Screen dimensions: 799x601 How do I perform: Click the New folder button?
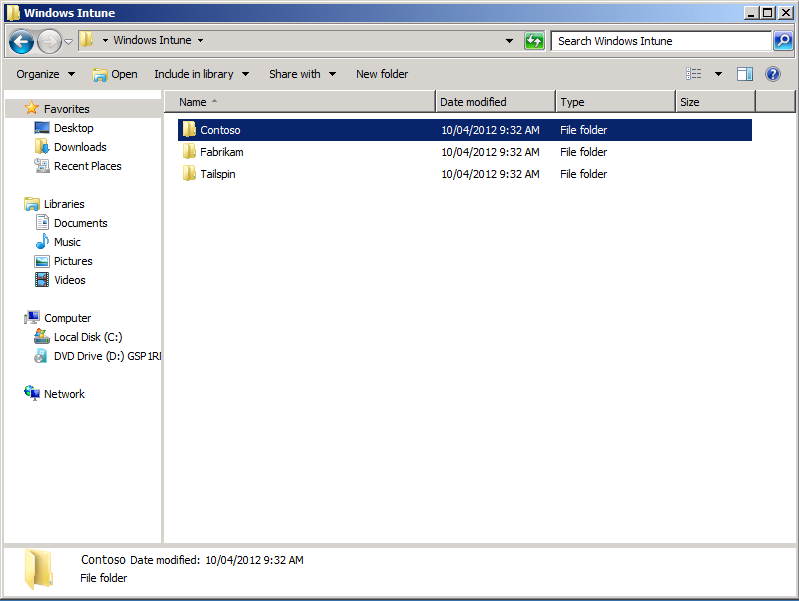[x=382, y=74]
